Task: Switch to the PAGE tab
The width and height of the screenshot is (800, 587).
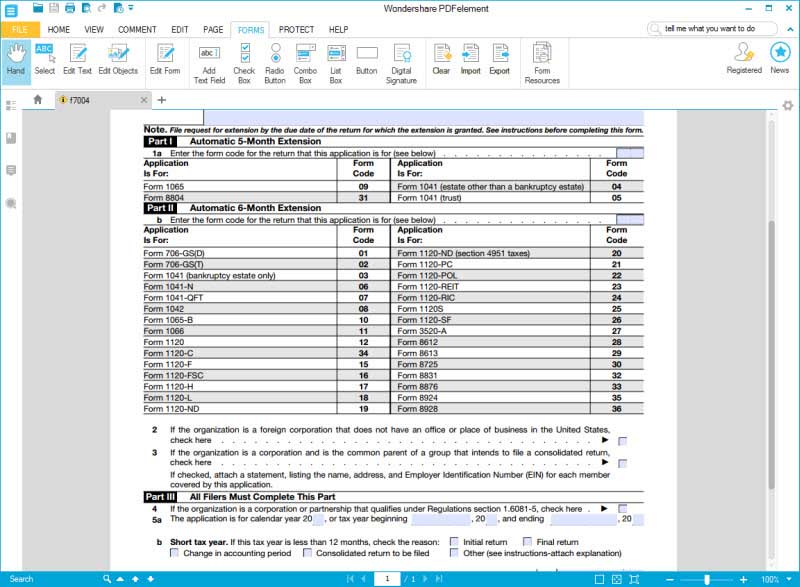Action: [213, 30]
